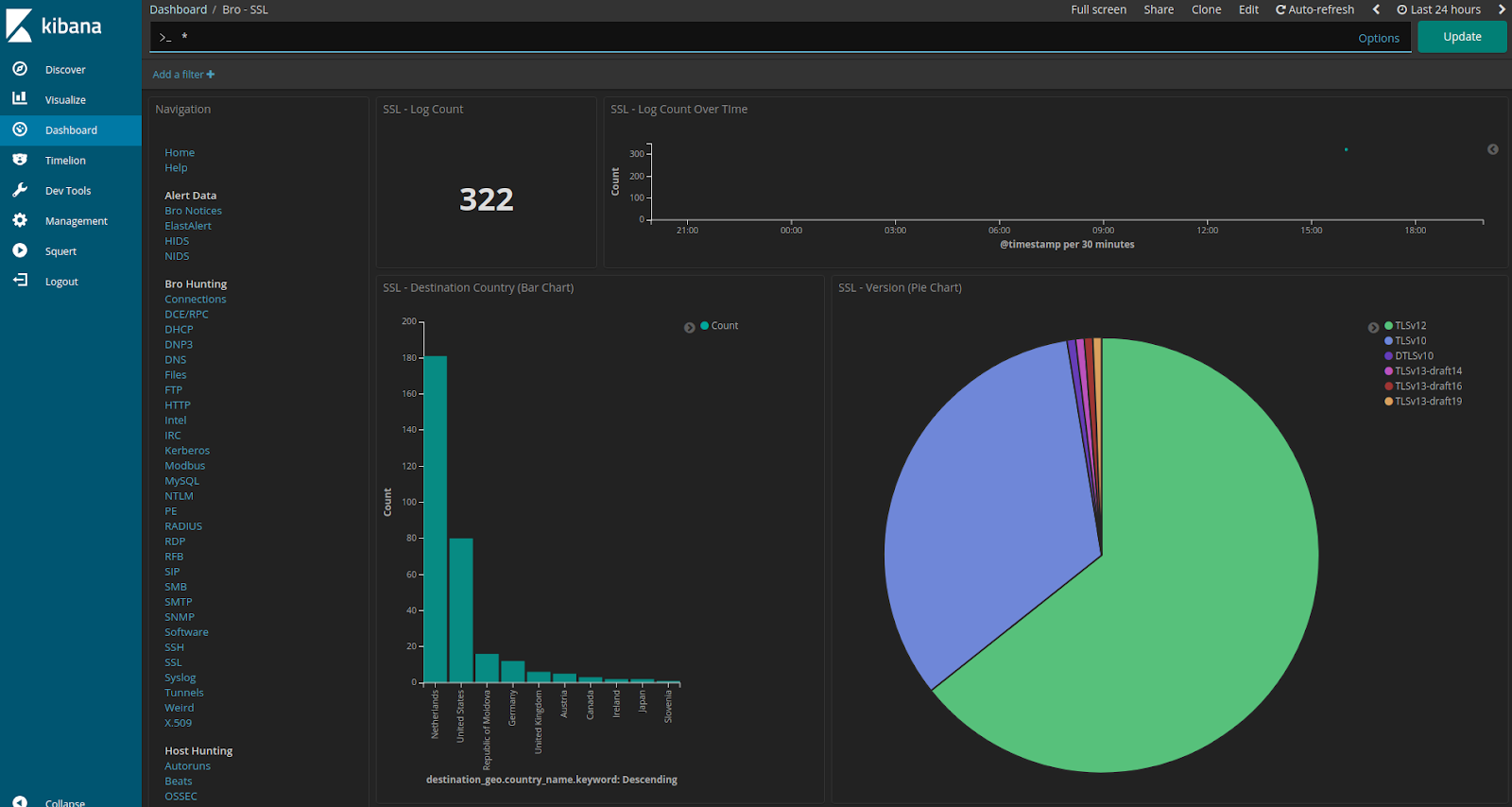Click TLSv13-draft14 legend entry
The image size is (1512, 807).
(x=1423, y=371)
